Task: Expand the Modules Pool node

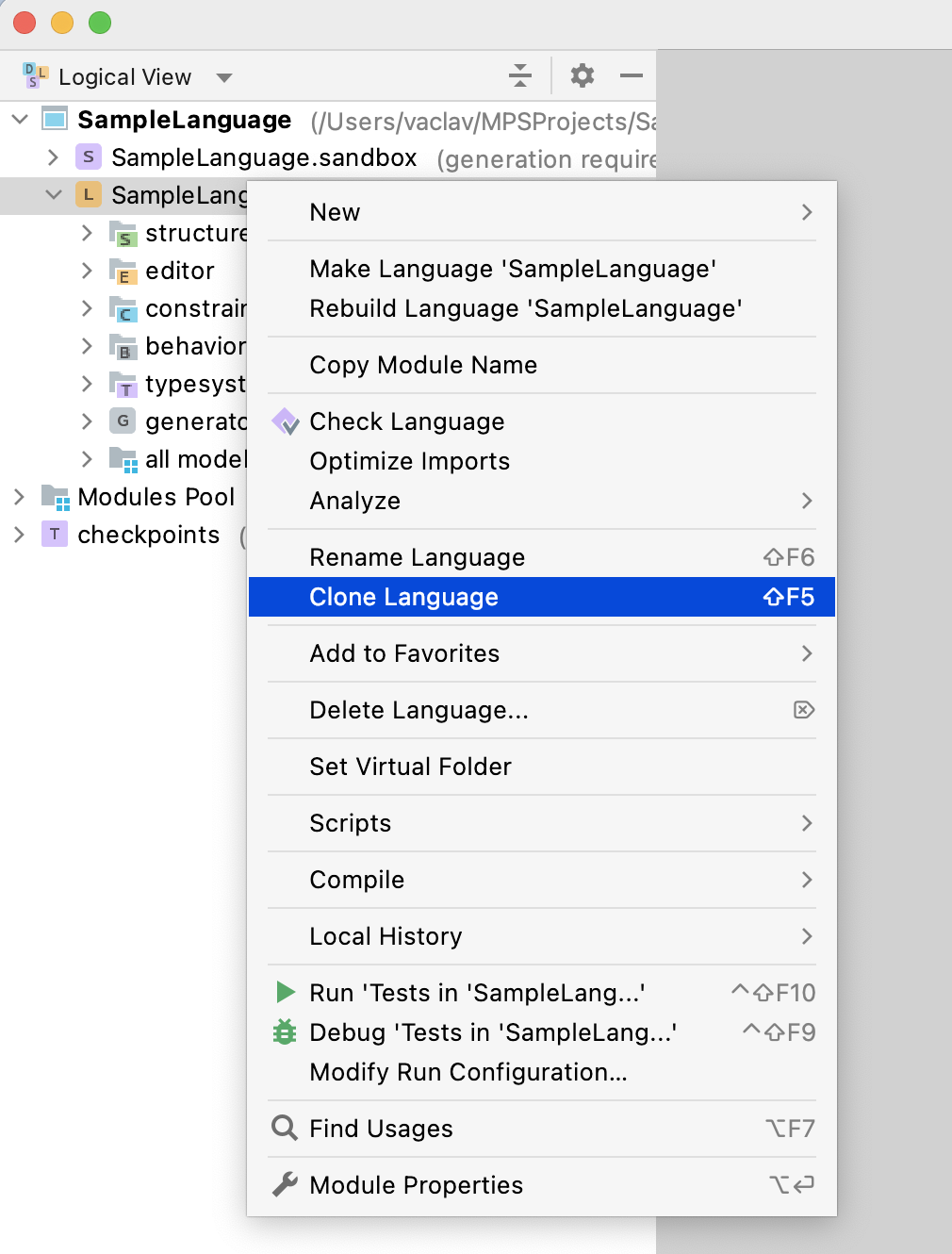Action: coord(19,496)
